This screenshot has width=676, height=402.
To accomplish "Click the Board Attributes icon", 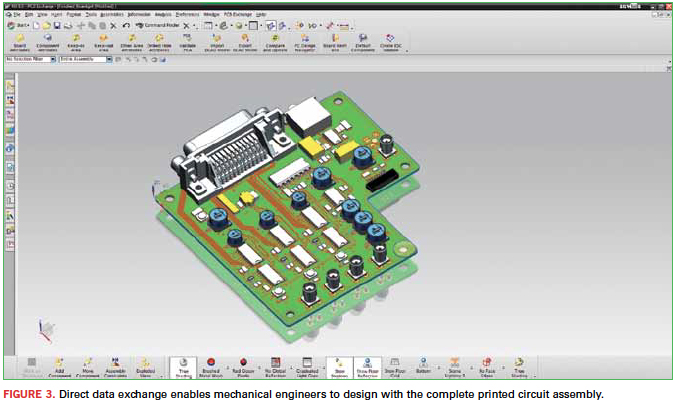I will 19,41.
